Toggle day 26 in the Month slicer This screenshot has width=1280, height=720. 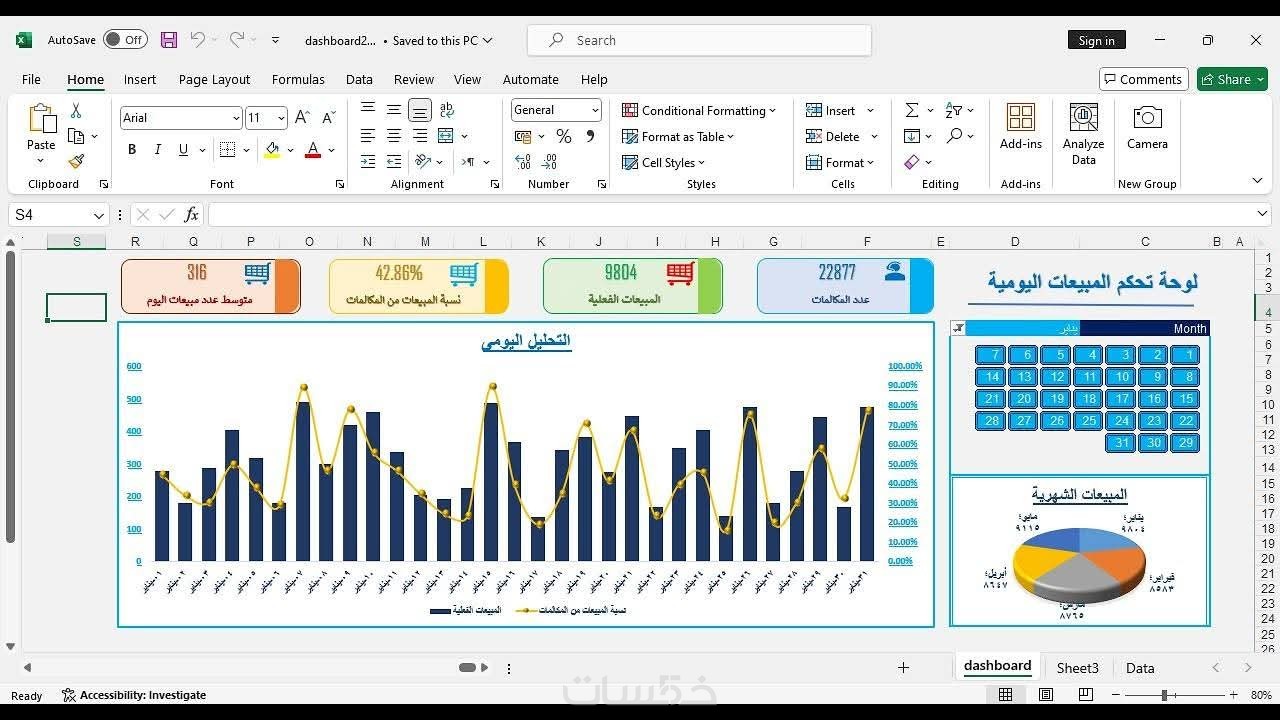[x=1056, y=421]
